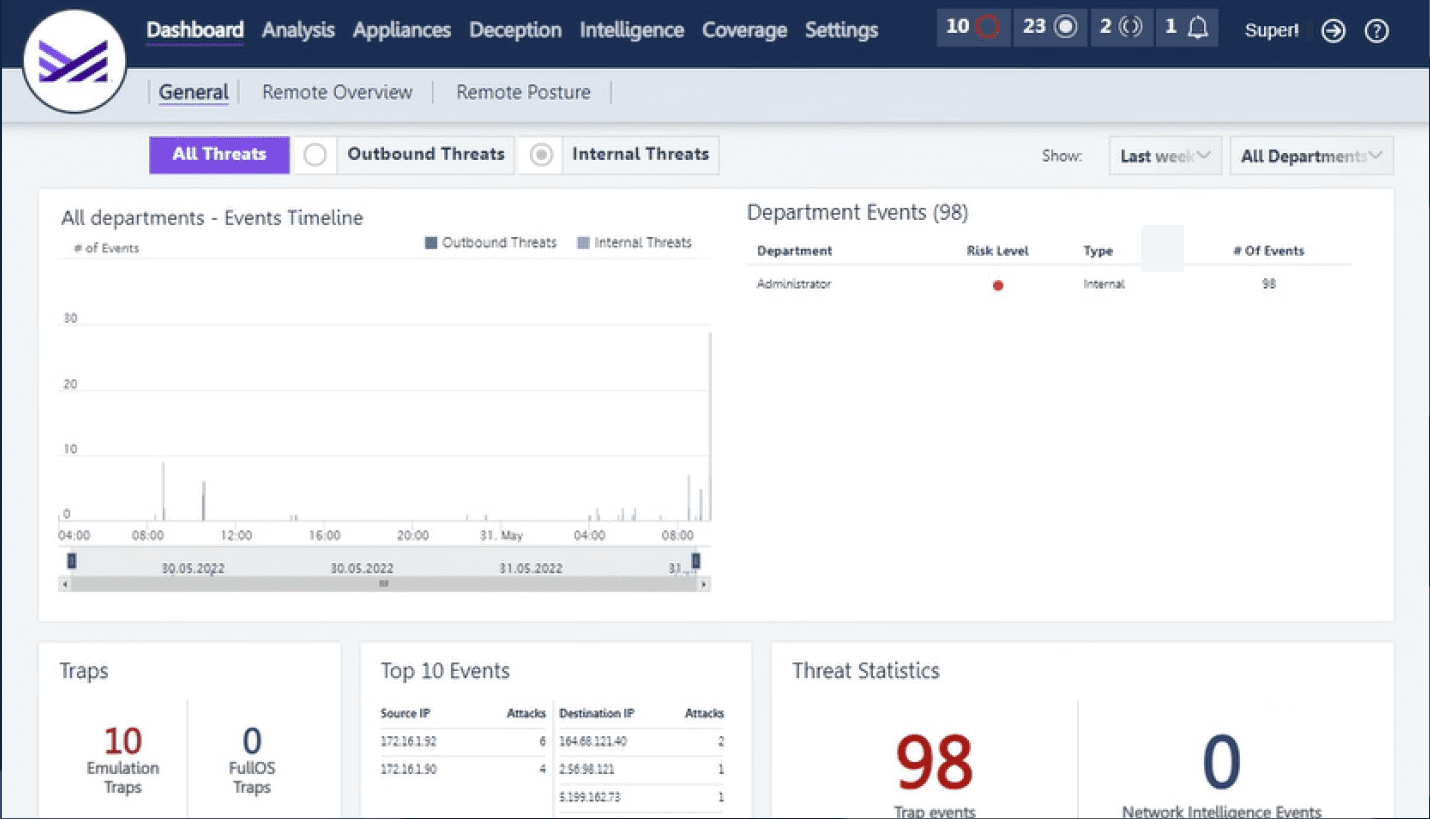
Task: Open the Deception menu
Action: (x=515, y=30)
